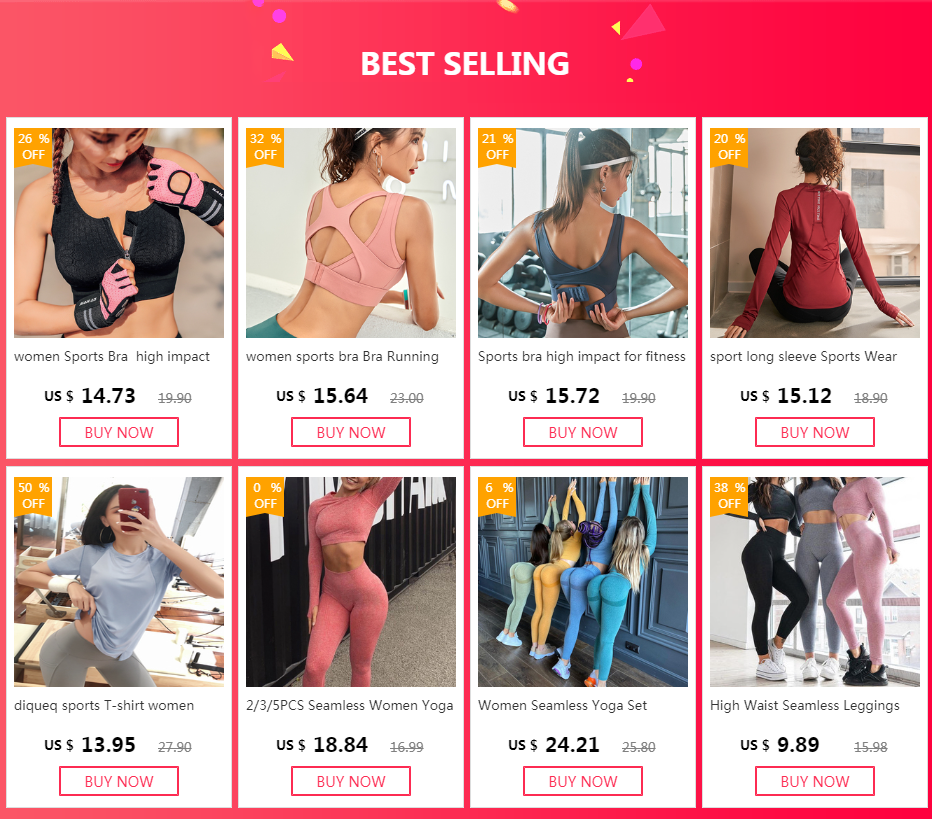This screenshot has width=932, height=819.
Task: Open the black zip-front sports bra photo
Action: click(x=119, y=233)
